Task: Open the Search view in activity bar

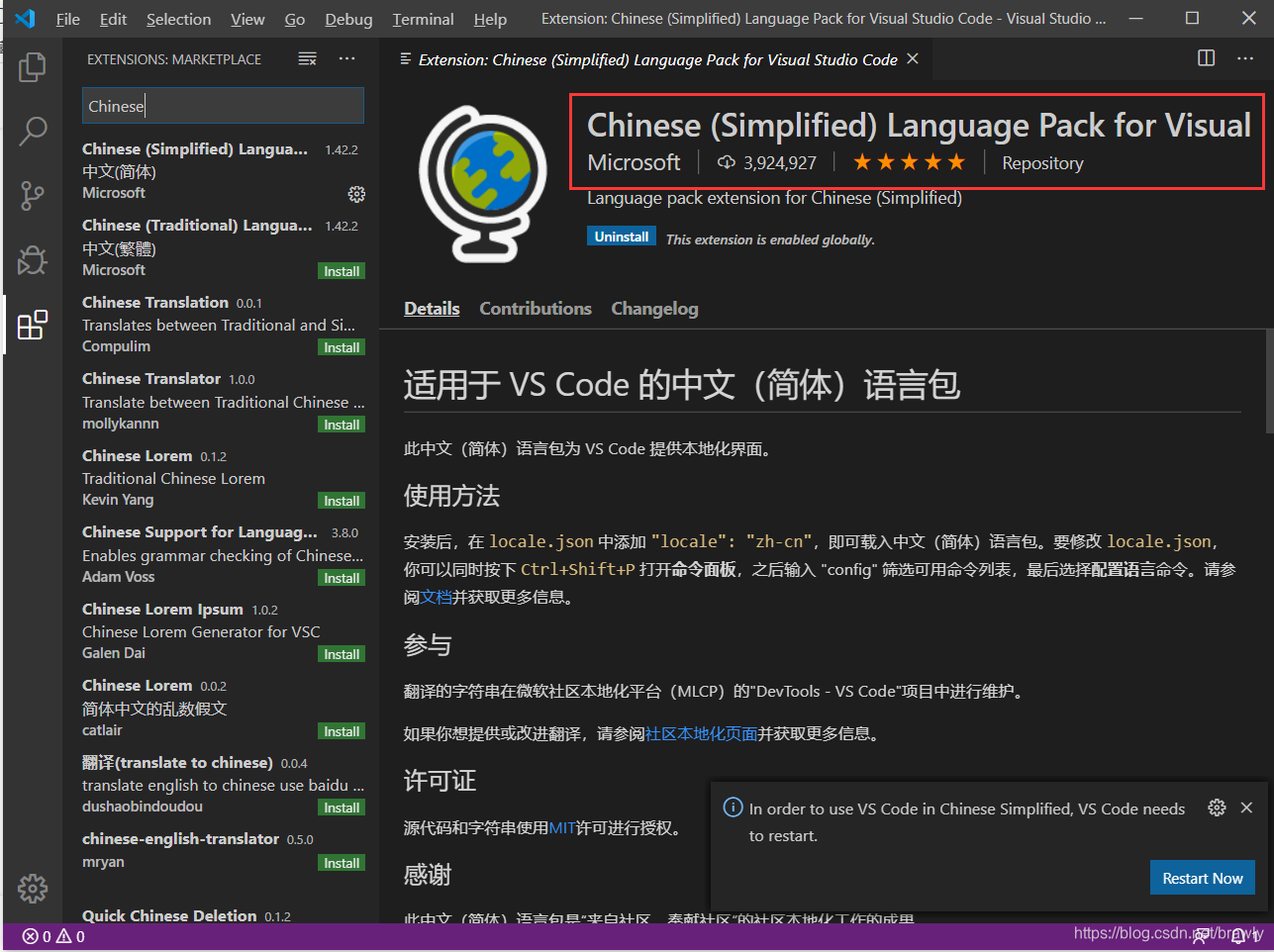Action: (x=33, y=131)
